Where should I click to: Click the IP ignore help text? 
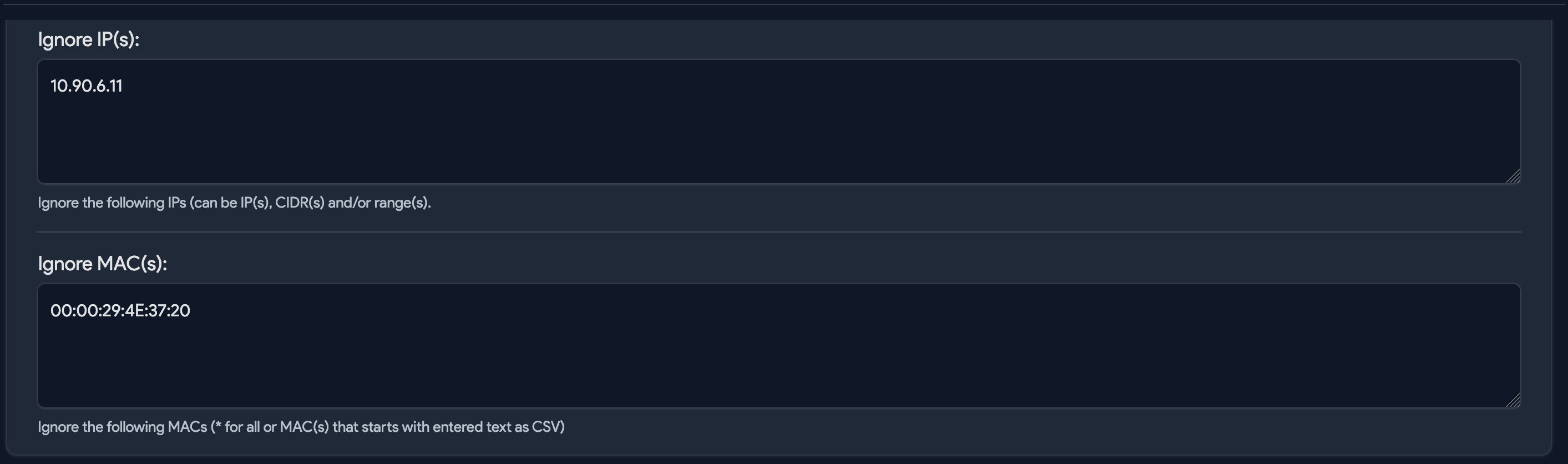click(x=234, y=203)
